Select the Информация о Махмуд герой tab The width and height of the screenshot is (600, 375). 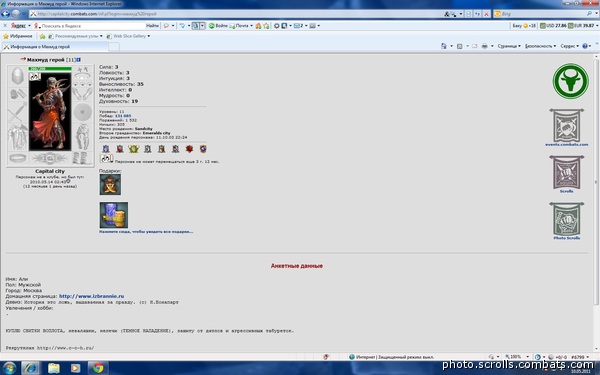click(55, 47)
